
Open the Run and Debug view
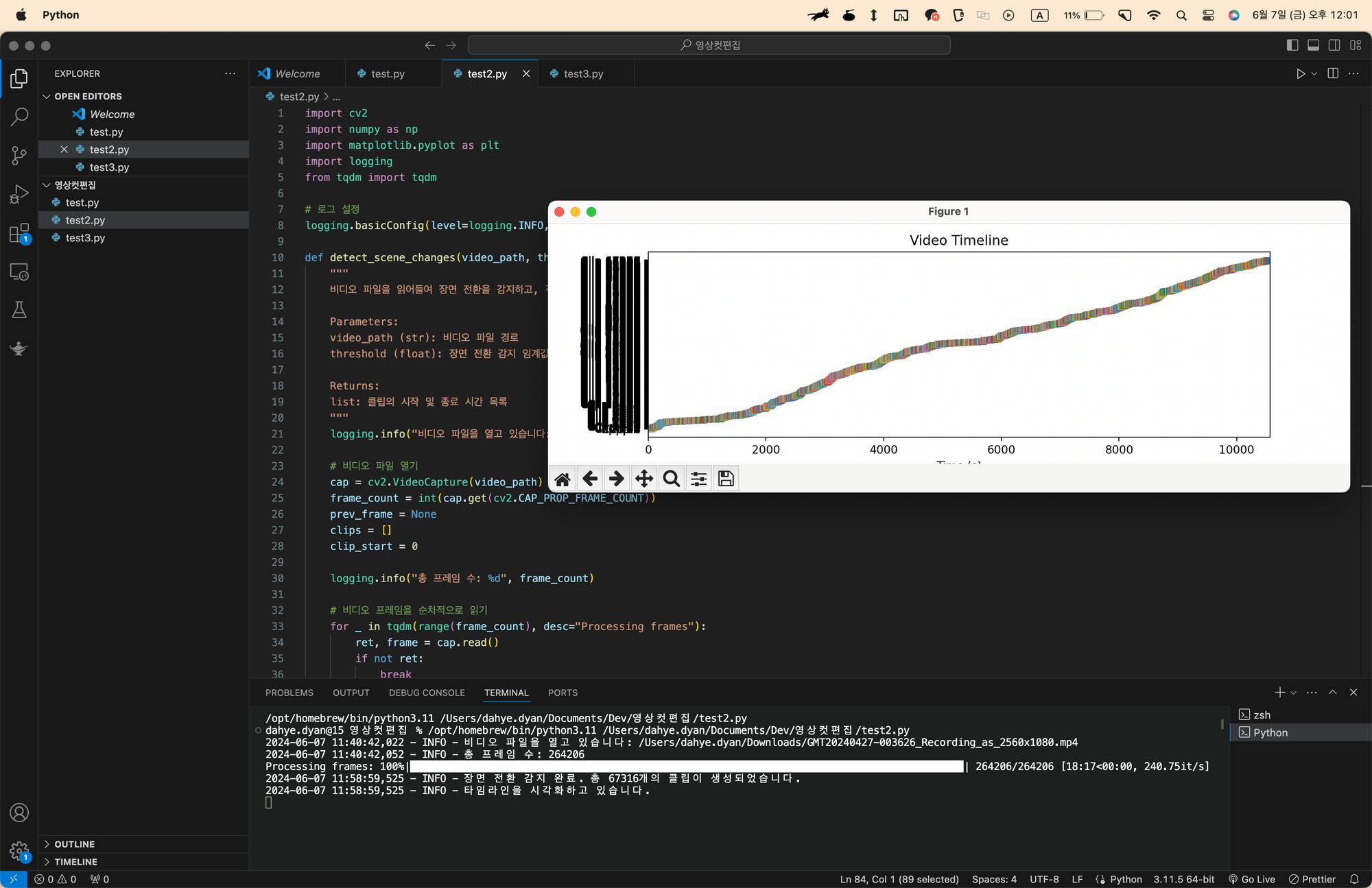19,194
